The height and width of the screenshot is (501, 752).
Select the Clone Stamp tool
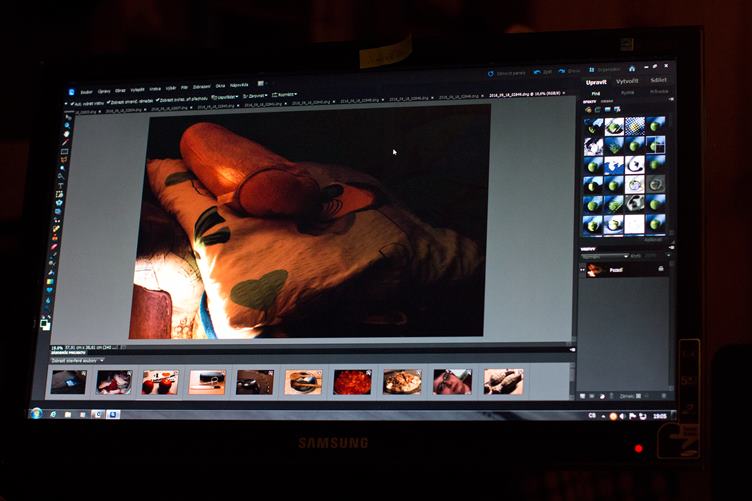pos(55,237)
